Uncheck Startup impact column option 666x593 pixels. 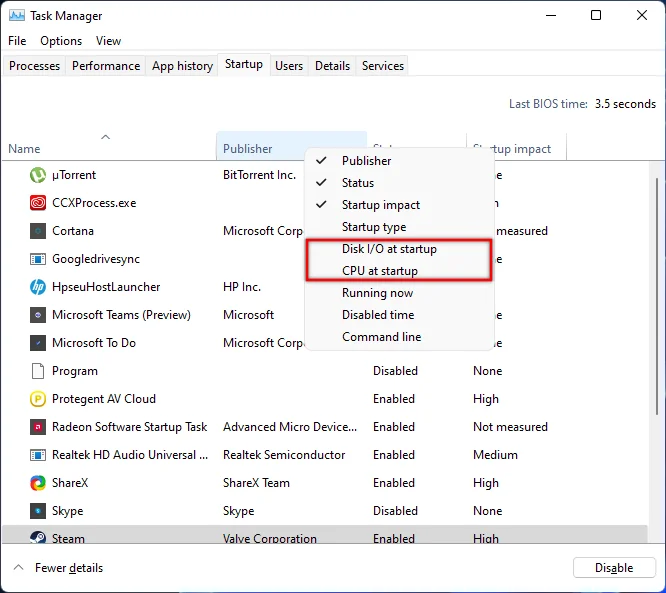pyautogui.click(x=399, y=205)
